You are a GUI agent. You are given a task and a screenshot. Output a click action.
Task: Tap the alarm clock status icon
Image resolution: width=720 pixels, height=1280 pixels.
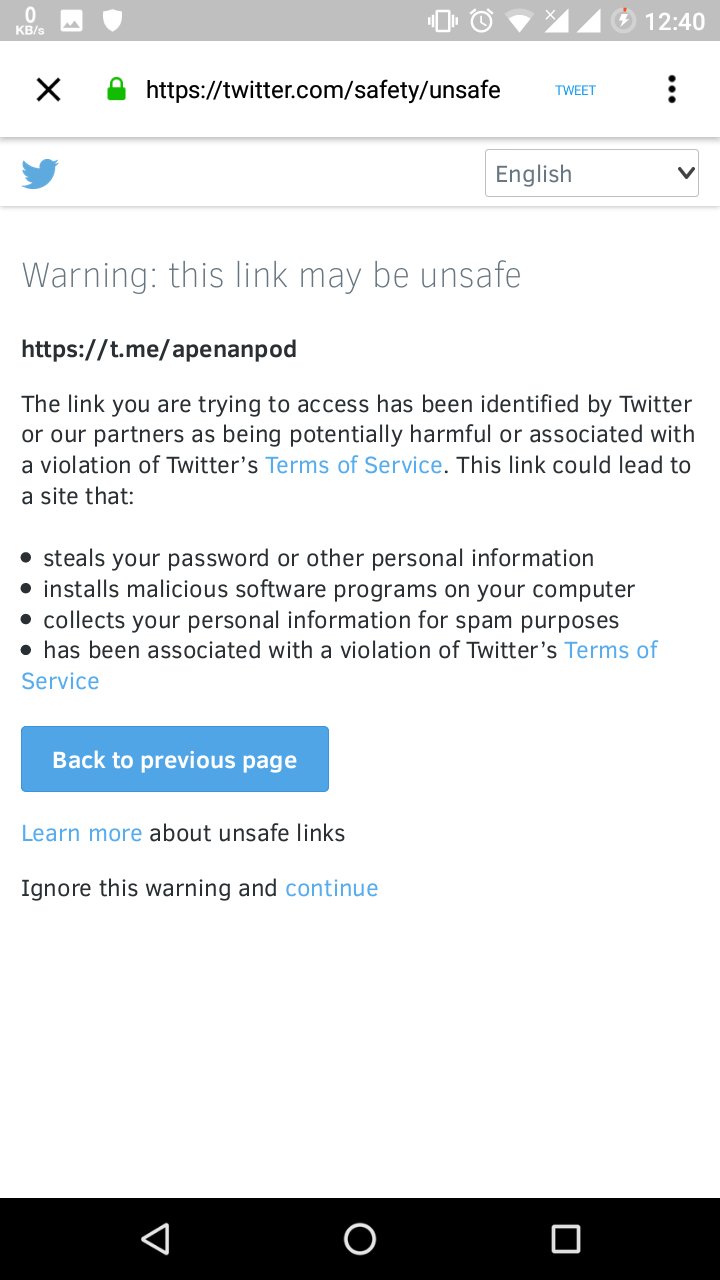482,20
